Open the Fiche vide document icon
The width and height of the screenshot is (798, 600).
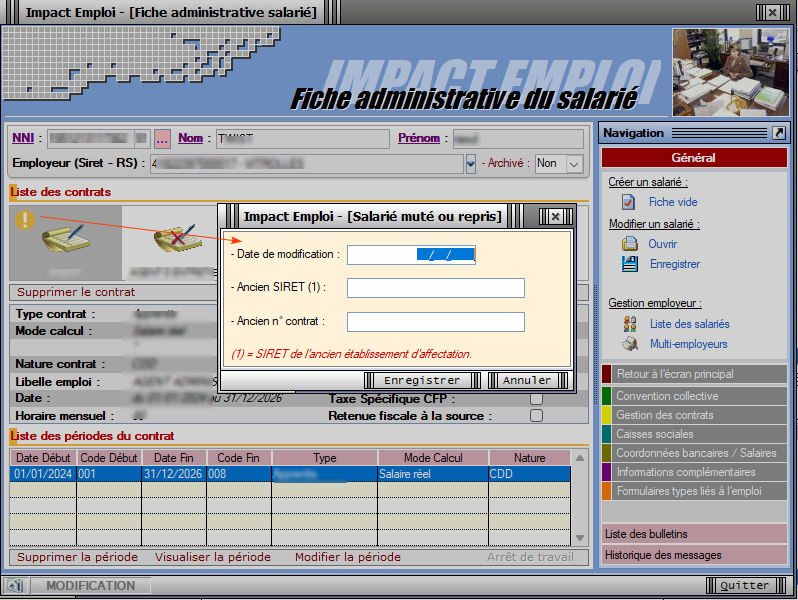tap(629, 202)
